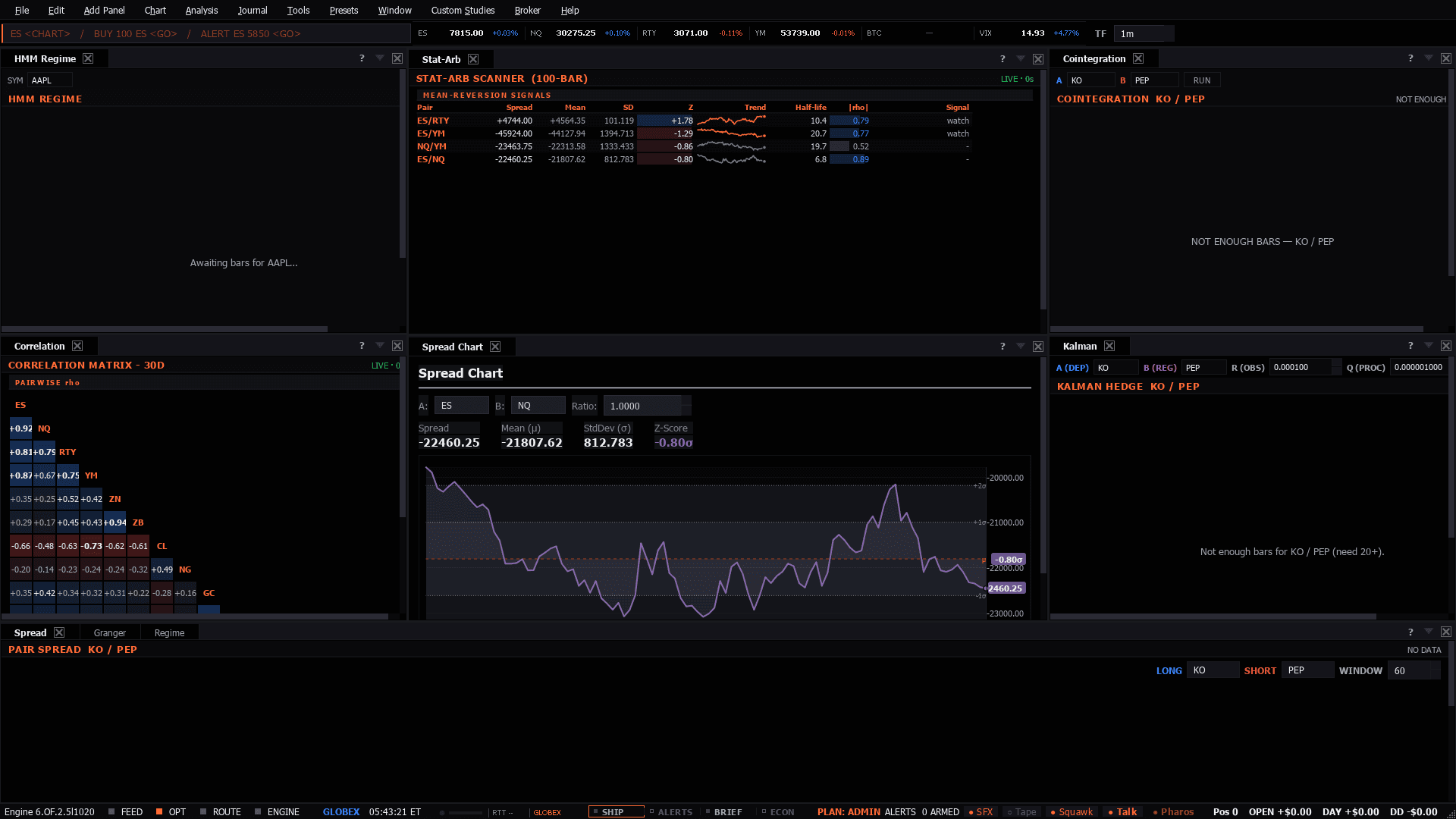Open help for HMM Regime panel
Screen dimensions: 1456x819
(362, 58)
